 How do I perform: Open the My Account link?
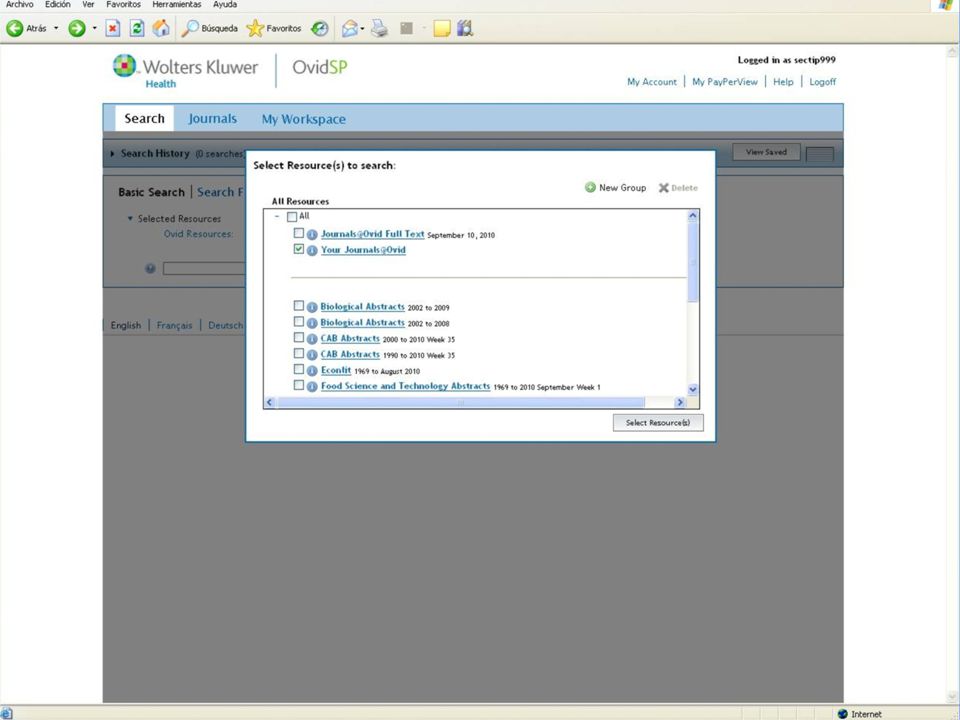651,81
